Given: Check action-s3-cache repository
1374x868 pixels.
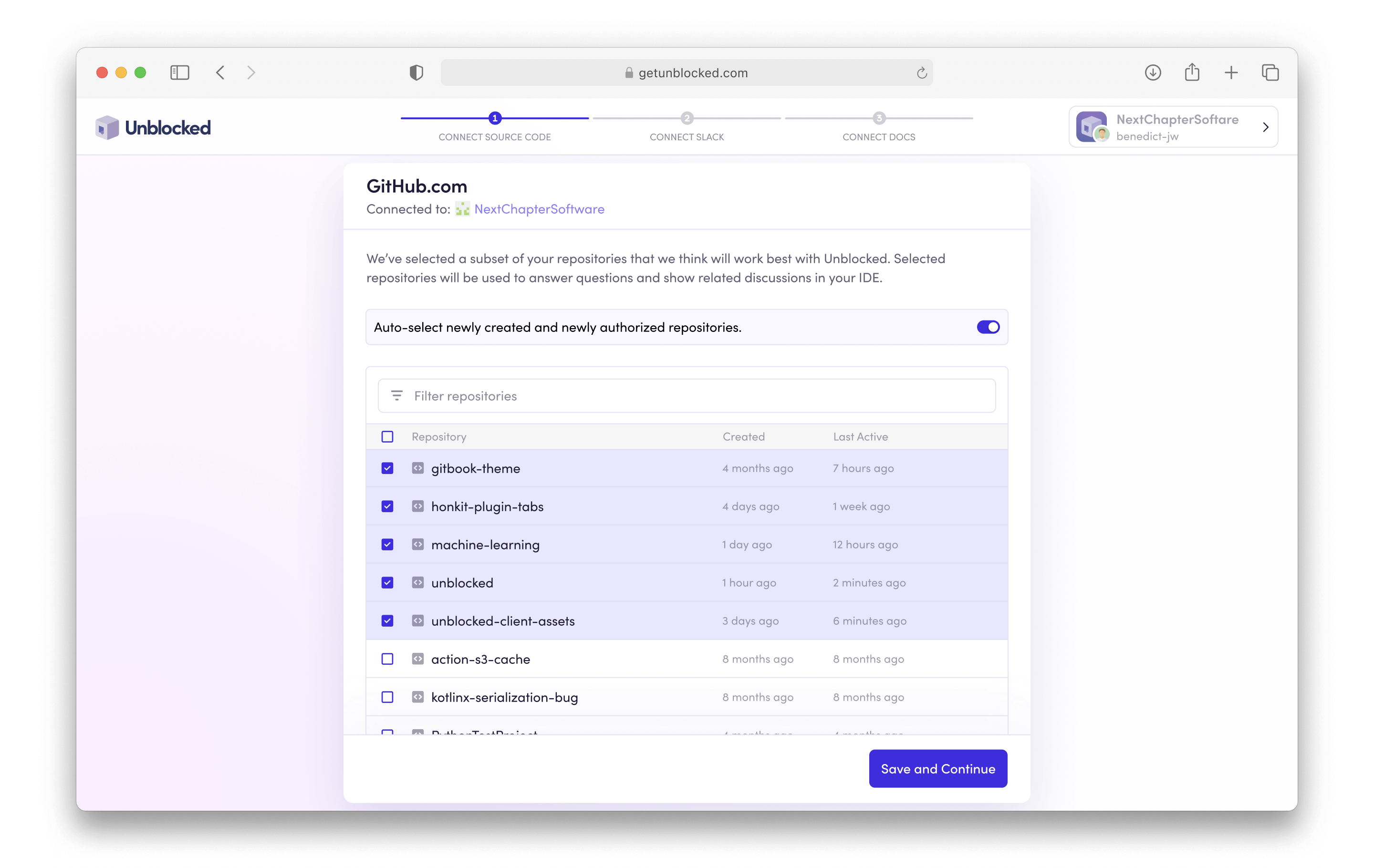Looking at the screenshot, I should pyautogui.click(x=387, y=659).
